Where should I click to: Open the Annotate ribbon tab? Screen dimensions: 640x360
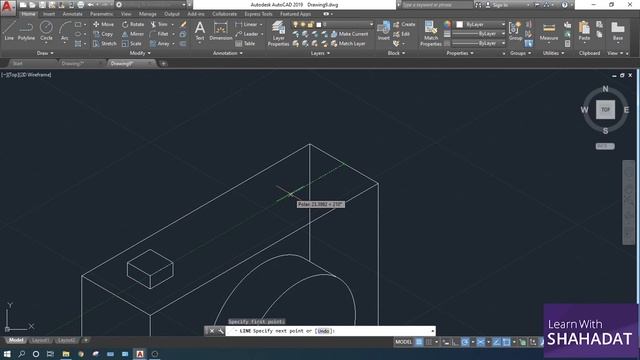tap(72, 14)
